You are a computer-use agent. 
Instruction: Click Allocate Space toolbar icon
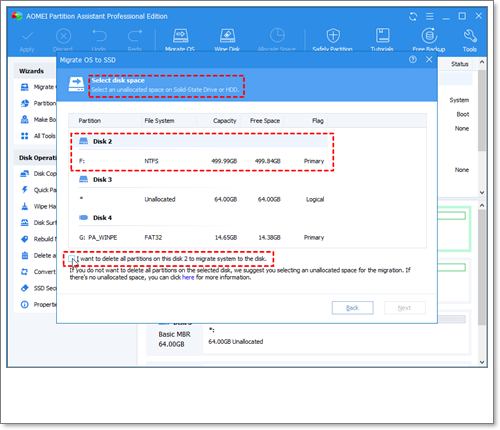(x=277, y=36)
